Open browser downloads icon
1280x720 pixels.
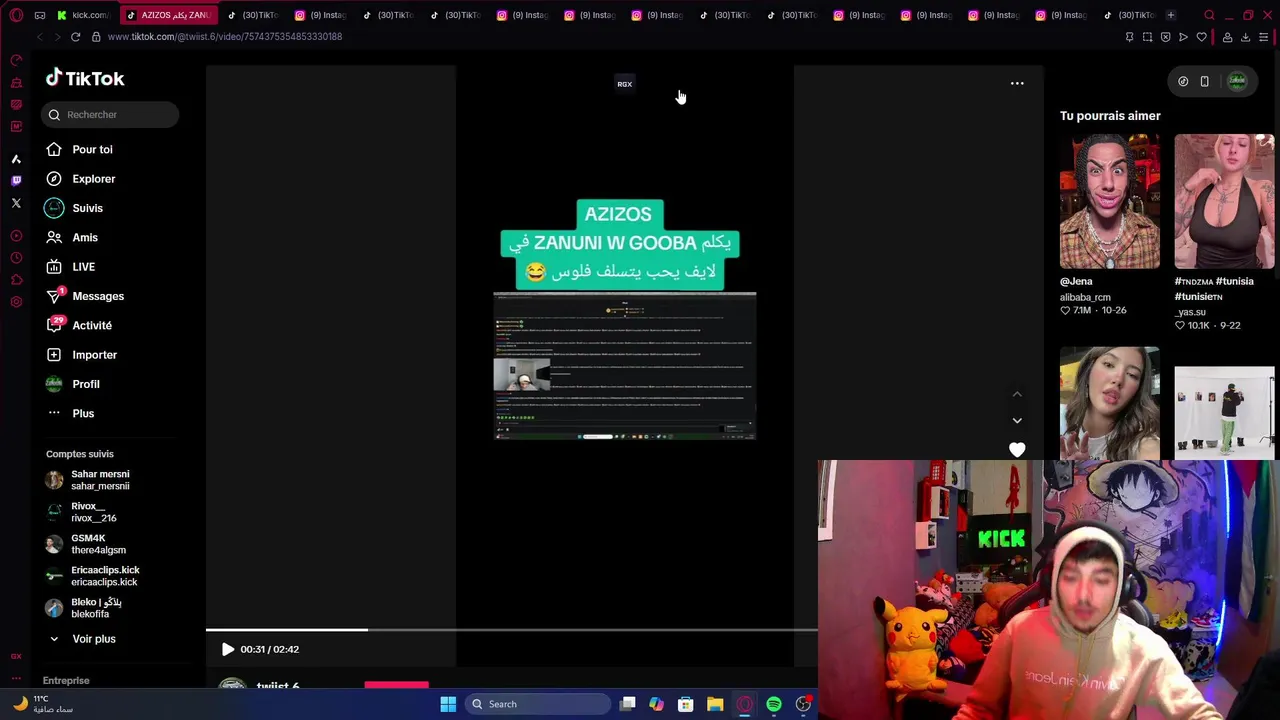(x=1245, y=37)
